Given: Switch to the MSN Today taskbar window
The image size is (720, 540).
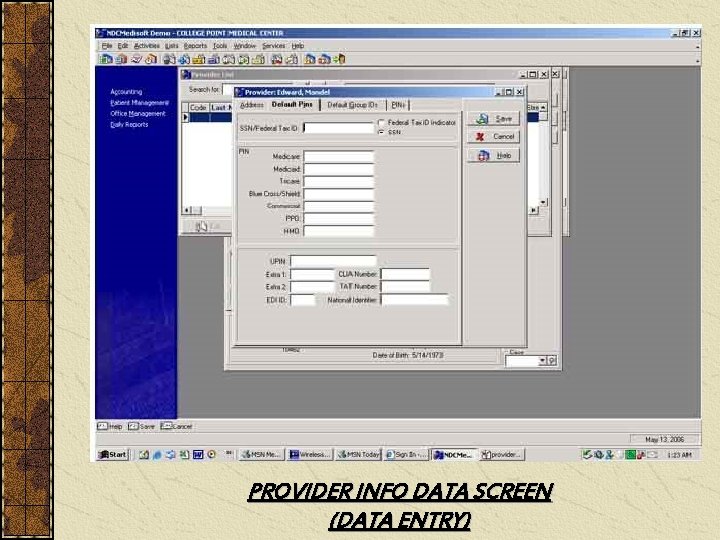Looking at the screenshot, I should coord(359,455).
